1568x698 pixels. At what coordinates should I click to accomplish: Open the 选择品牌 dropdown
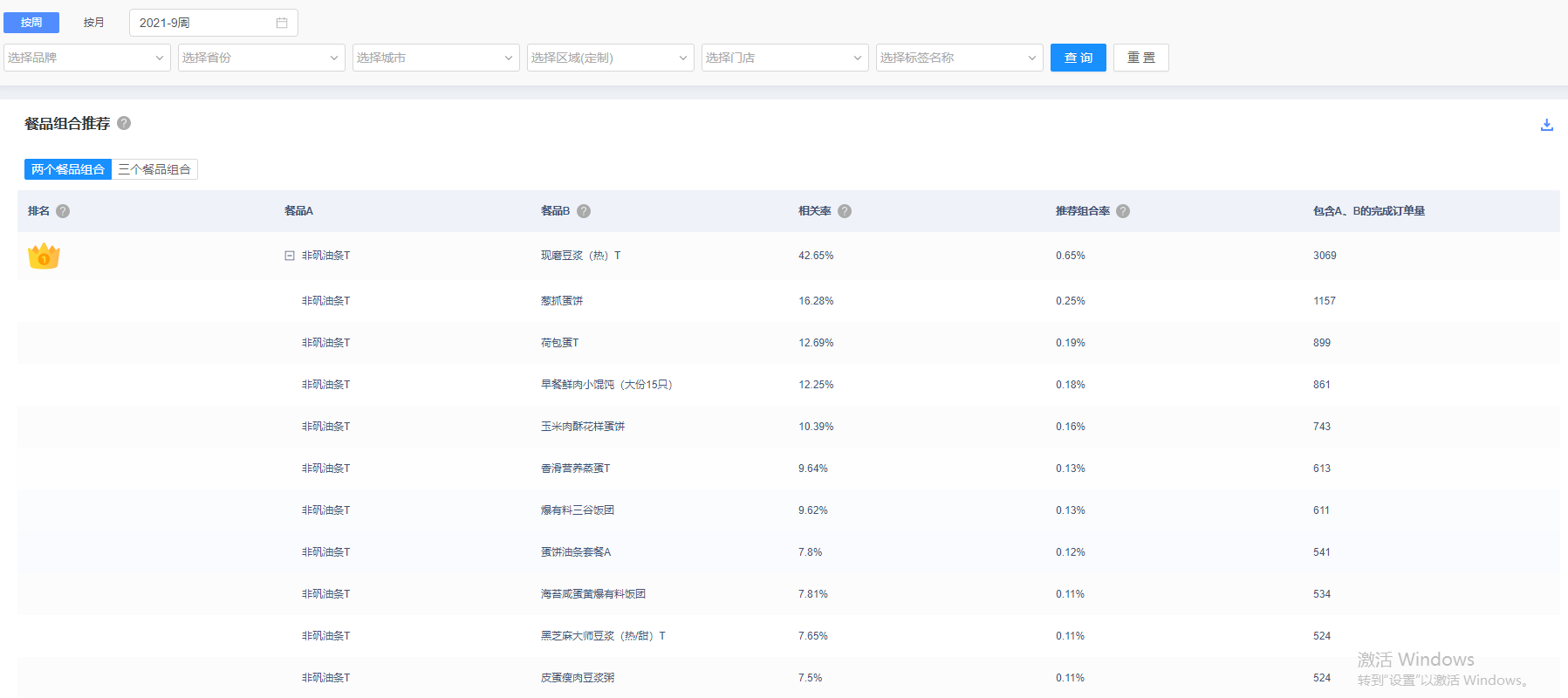click(87, 58)
